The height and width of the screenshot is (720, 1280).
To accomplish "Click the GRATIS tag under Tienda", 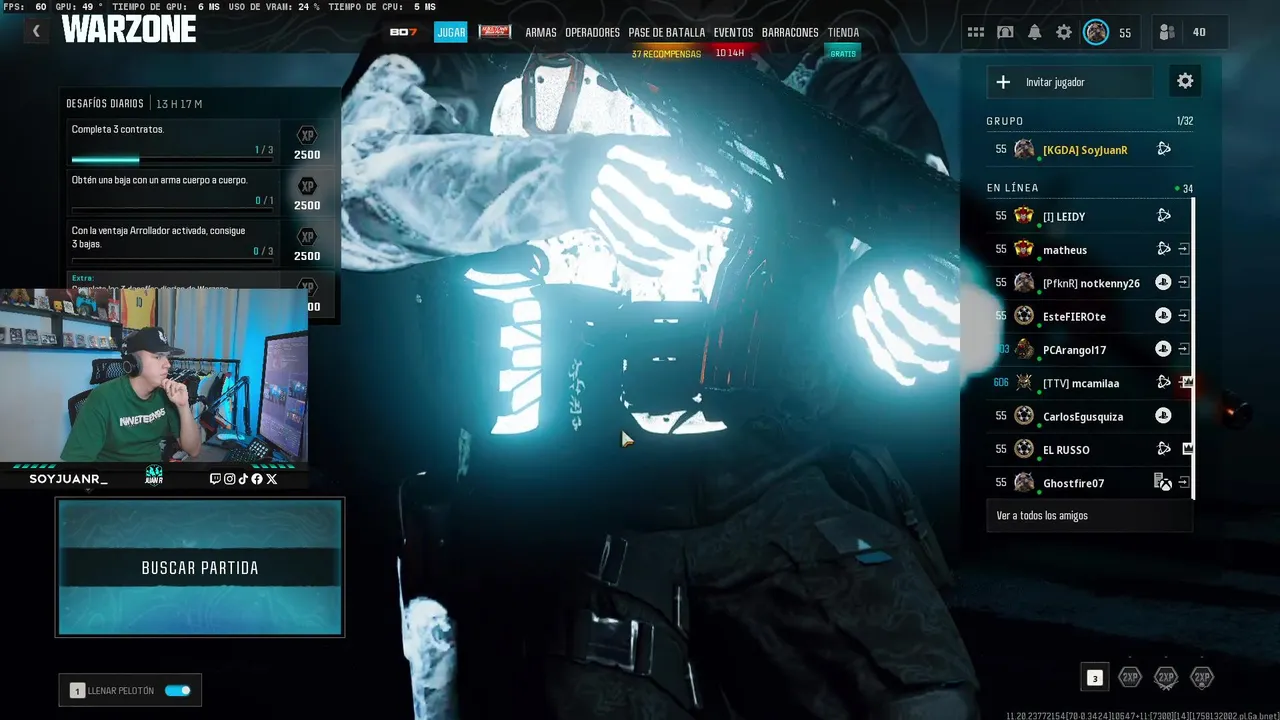I will pyautogui.click(x=843, y=53).
